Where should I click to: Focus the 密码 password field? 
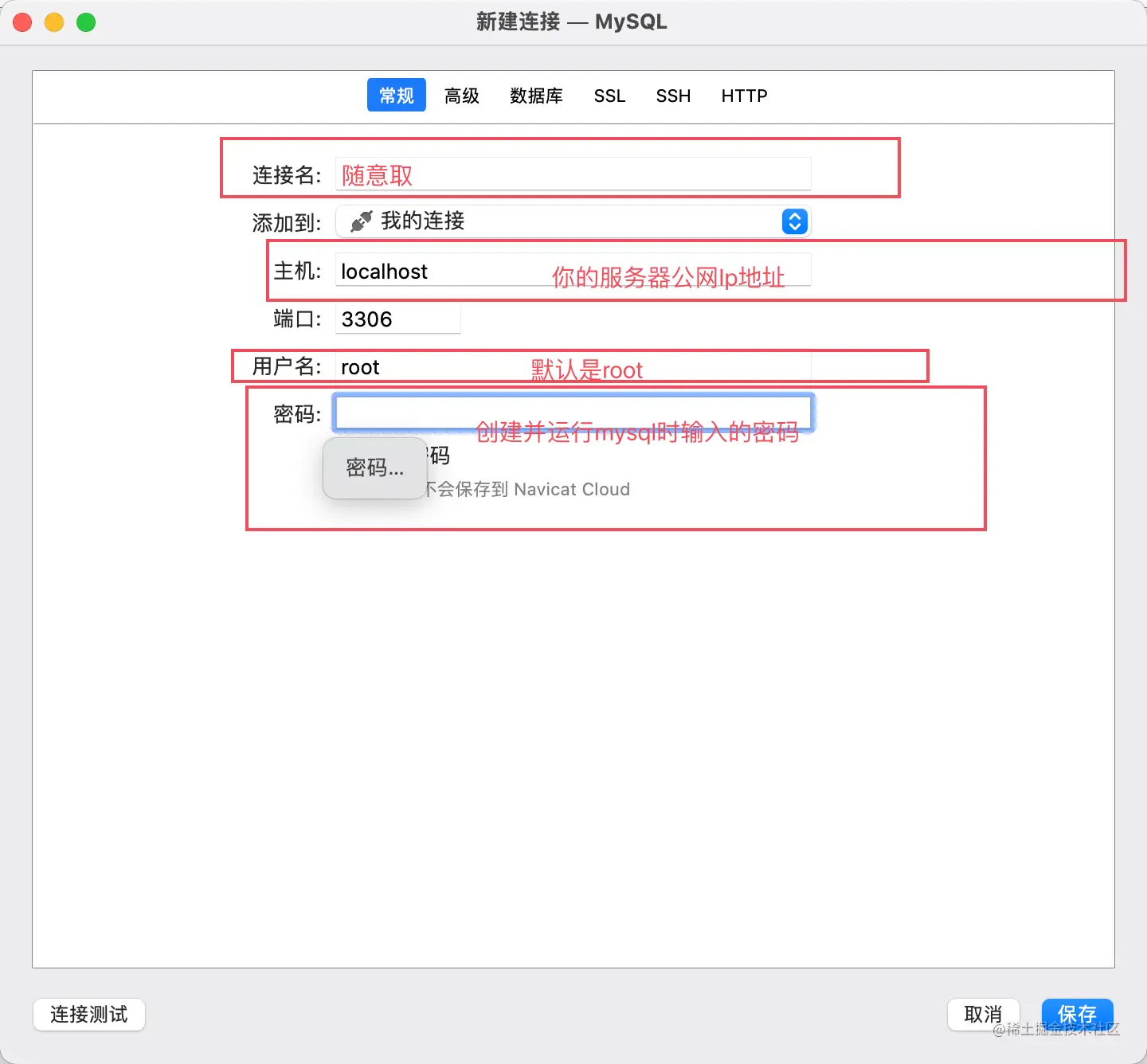(x=573, y=413)
